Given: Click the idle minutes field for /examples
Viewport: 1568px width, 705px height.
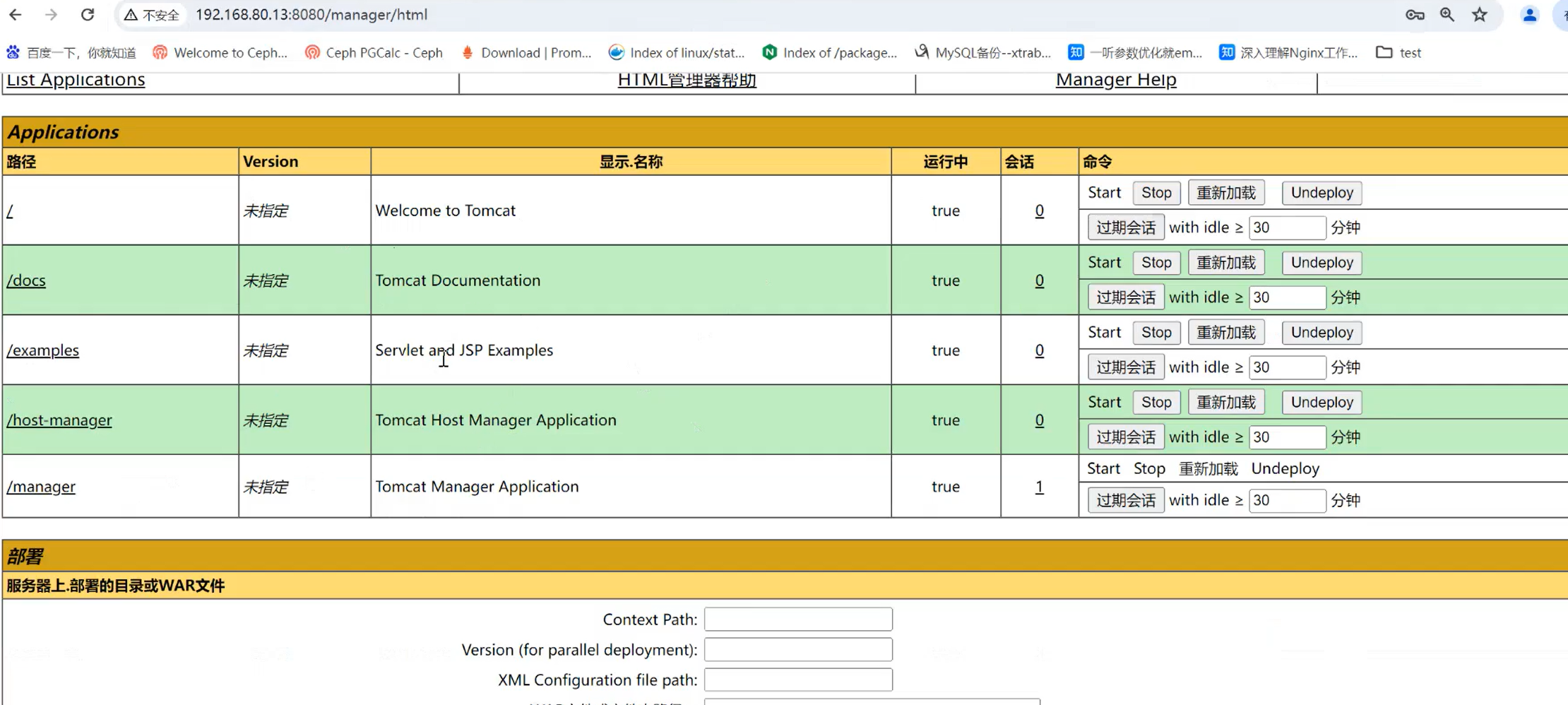Looking at the screenshot, I should [1287, 367].
